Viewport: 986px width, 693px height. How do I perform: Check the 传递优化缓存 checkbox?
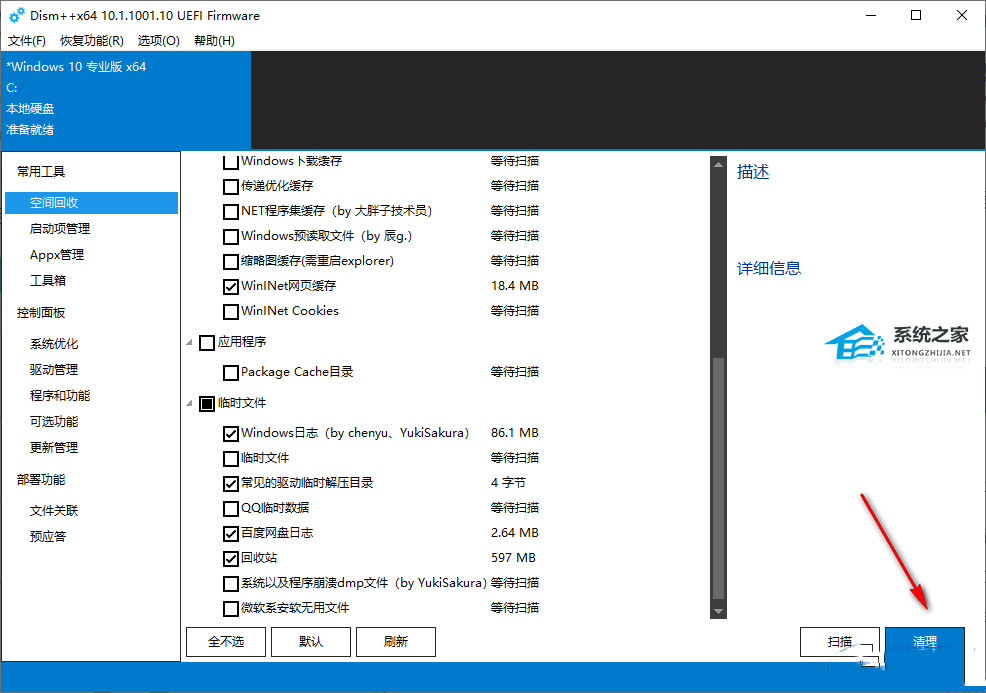[231, 187]
